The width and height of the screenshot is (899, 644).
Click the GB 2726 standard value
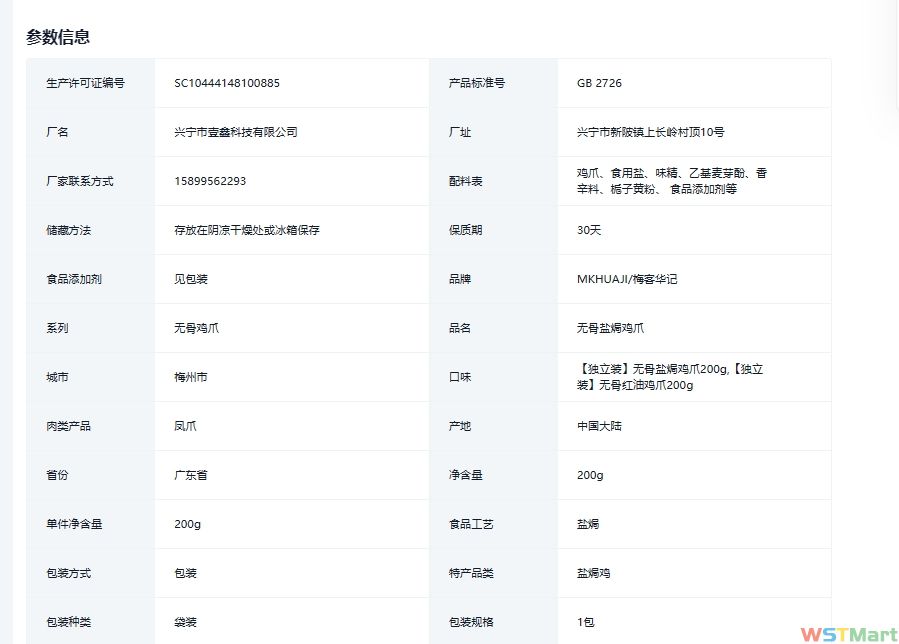pyautogui.click(x=599, y=83)
